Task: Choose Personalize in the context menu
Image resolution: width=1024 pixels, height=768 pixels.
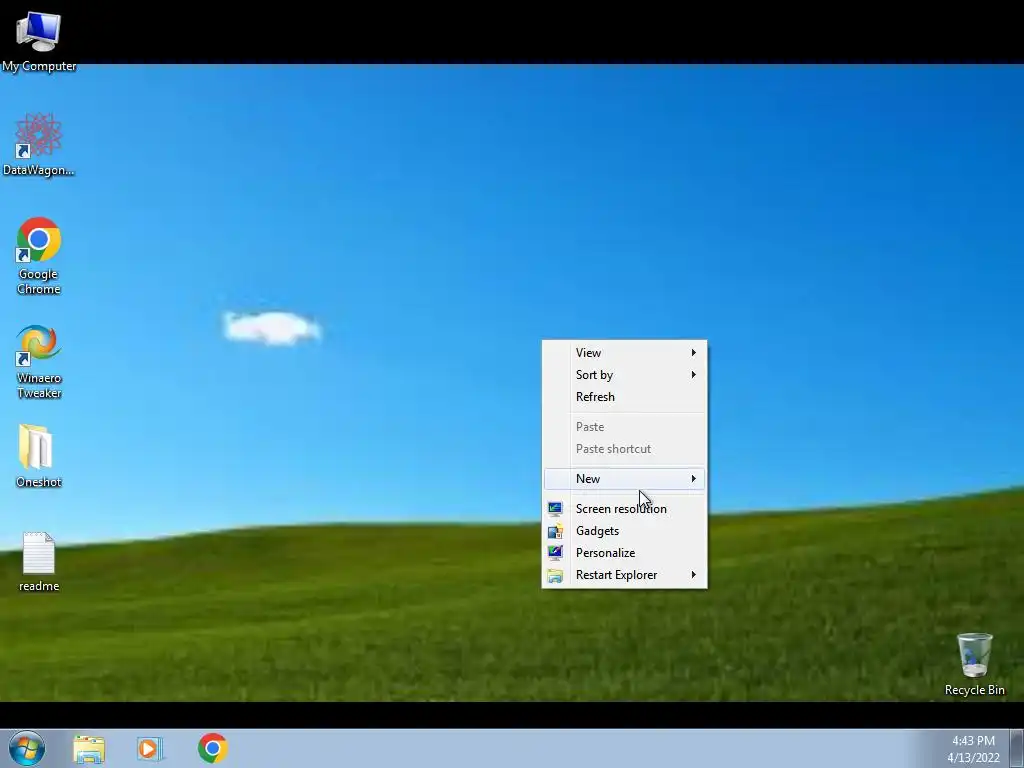Action: (x=624, y=552)
